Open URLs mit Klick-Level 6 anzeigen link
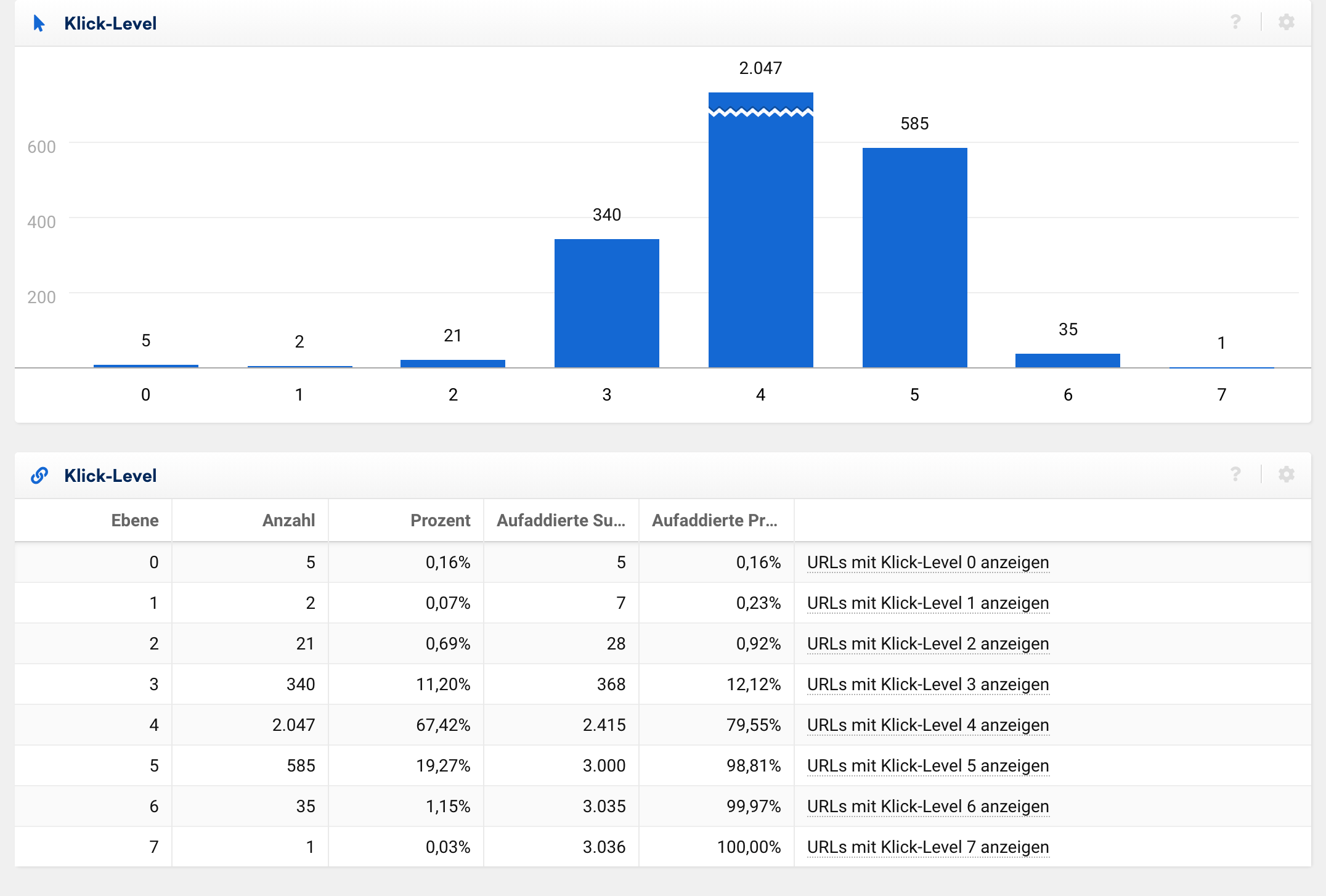This screenshot has height=896, width=1326. 928,807
